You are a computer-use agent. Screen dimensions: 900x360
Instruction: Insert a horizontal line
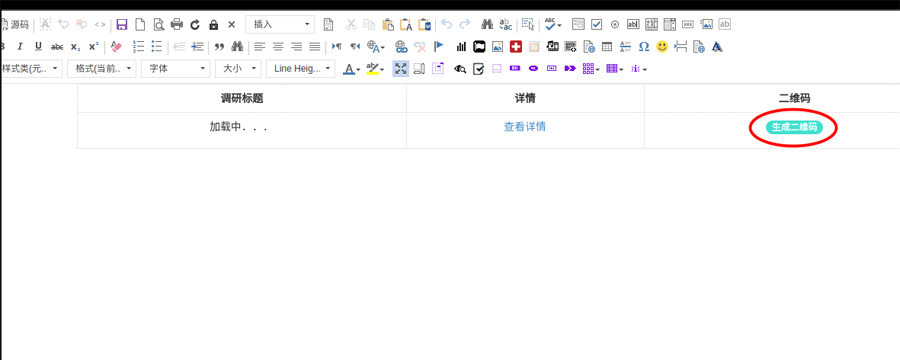coord(626,47)
